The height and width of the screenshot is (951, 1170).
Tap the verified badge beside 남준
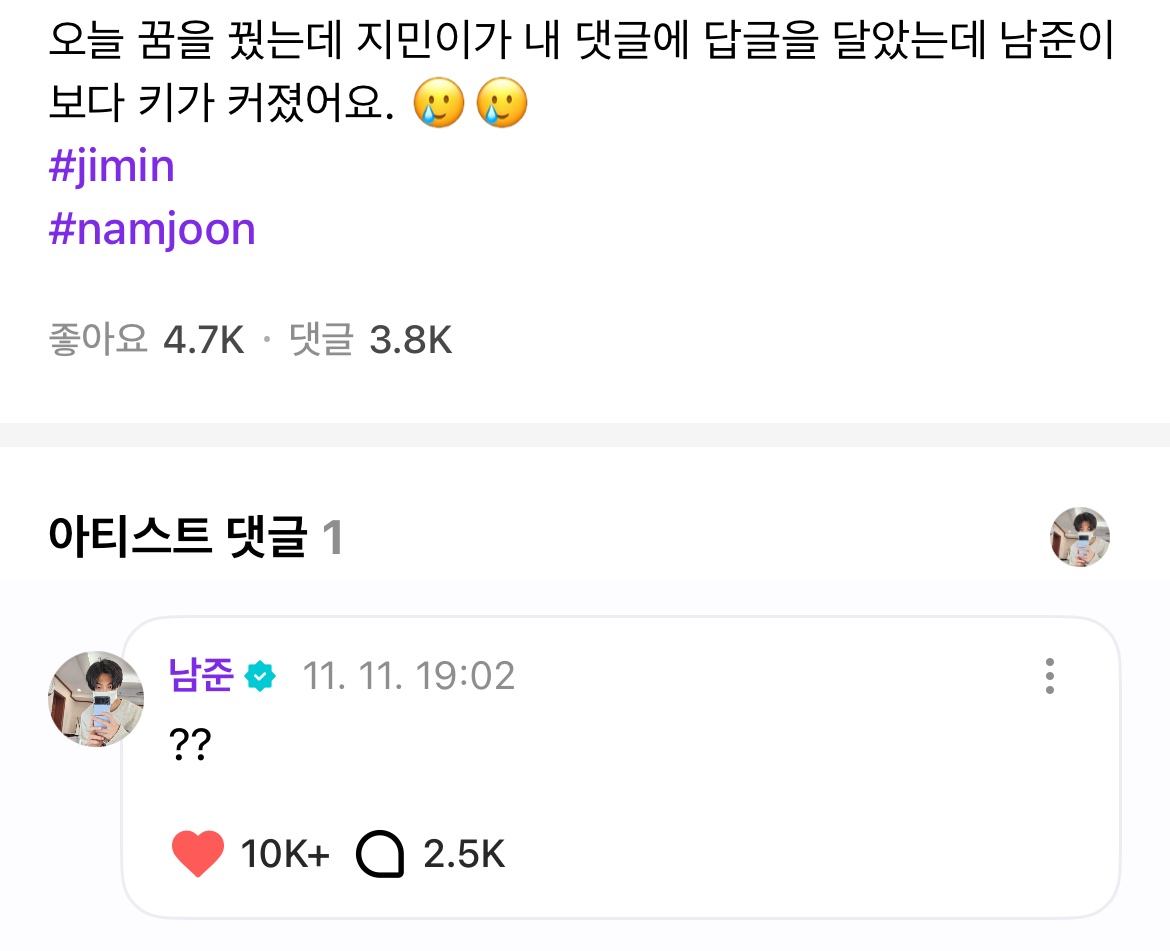[x=260, y=677]
